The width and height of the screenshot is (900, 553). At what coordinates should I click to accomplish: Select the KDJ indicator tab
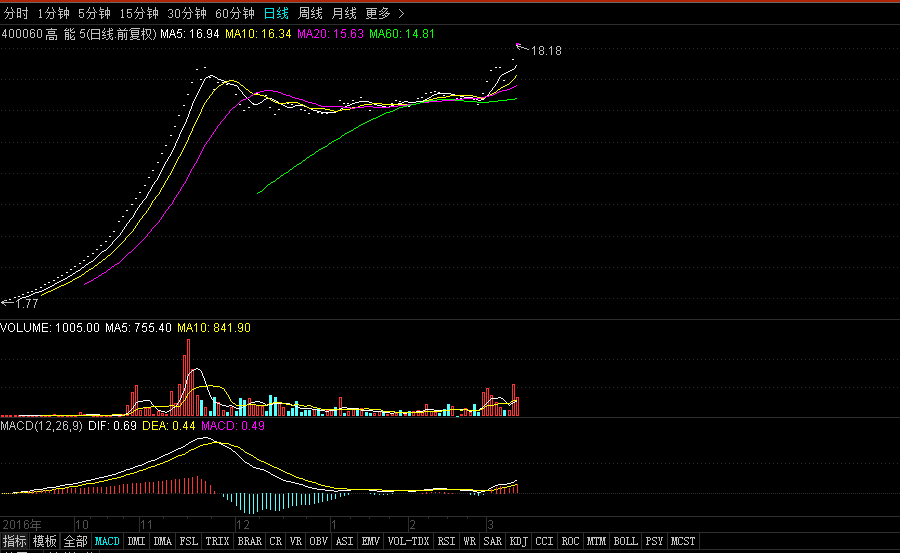[518, 541]
